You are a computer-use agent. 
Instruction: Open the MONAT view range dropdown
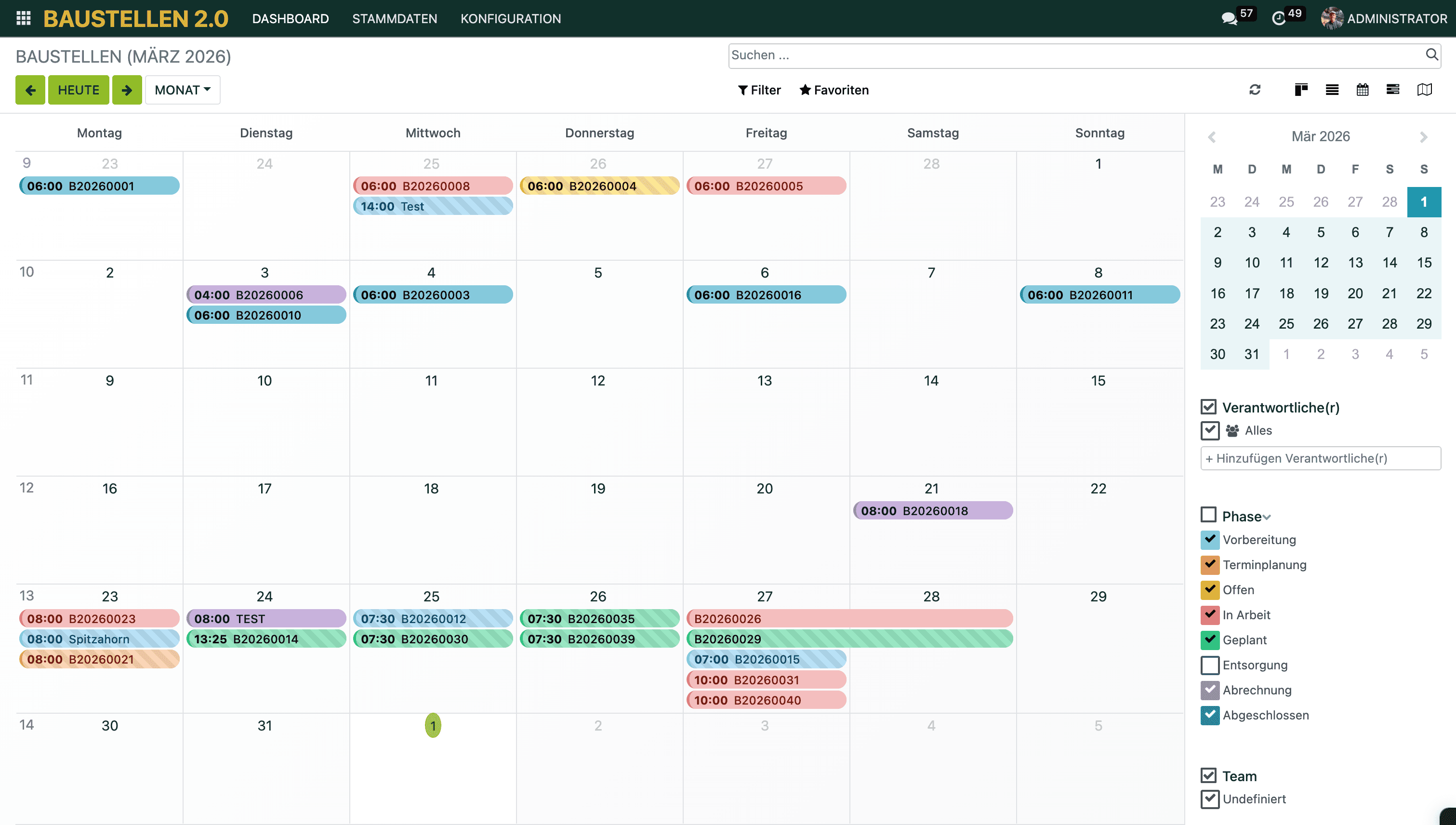point(183,90)
